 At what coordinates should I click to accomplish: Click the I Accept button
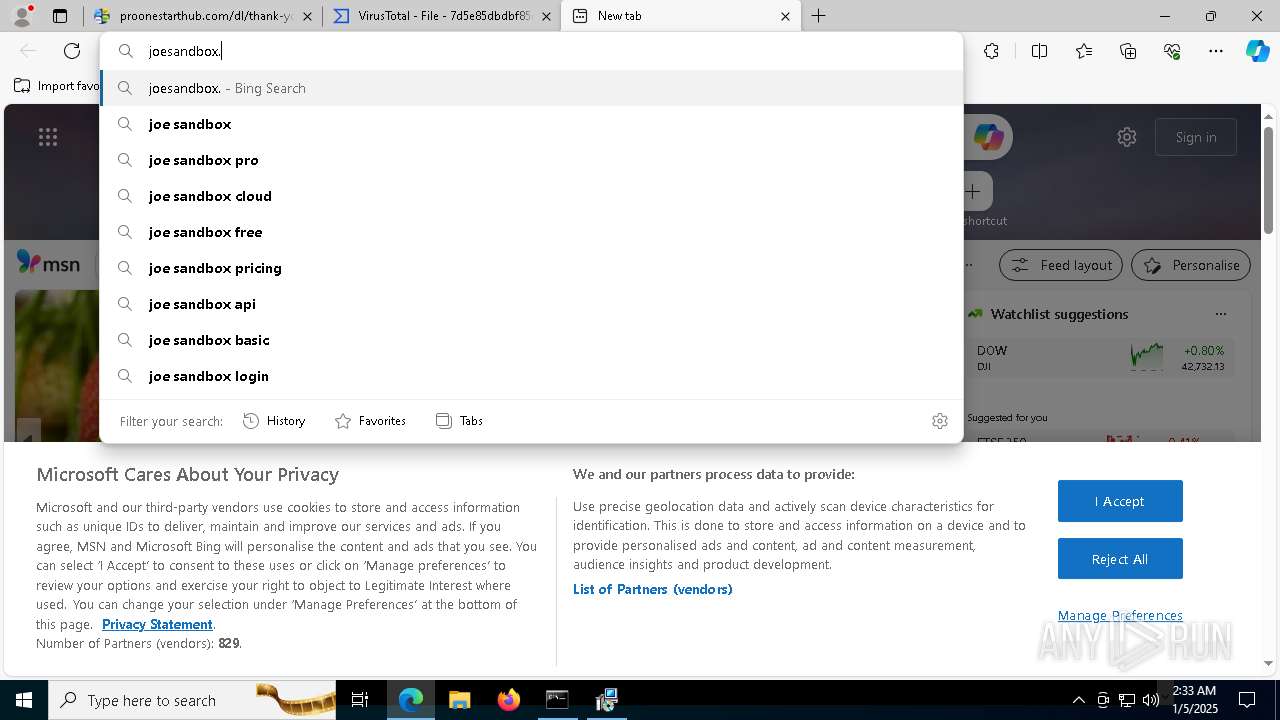pyautogui.click(x=1120, y=501)
